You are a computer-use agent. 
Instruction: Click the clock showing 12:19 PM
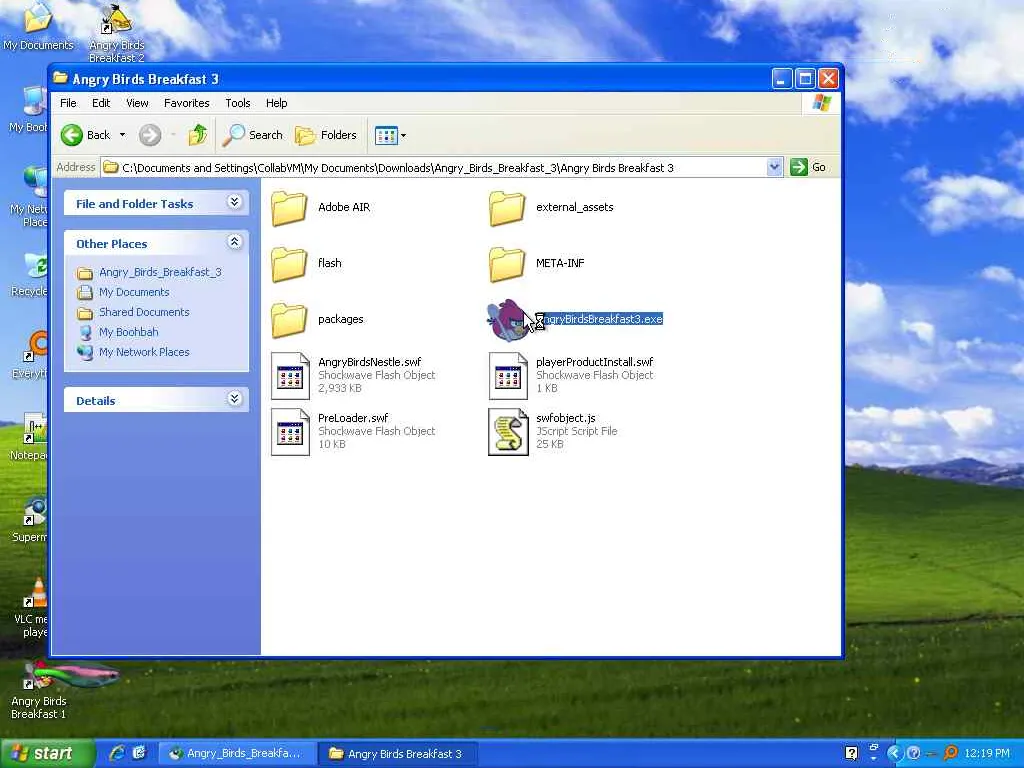click(x=987, y=754)
